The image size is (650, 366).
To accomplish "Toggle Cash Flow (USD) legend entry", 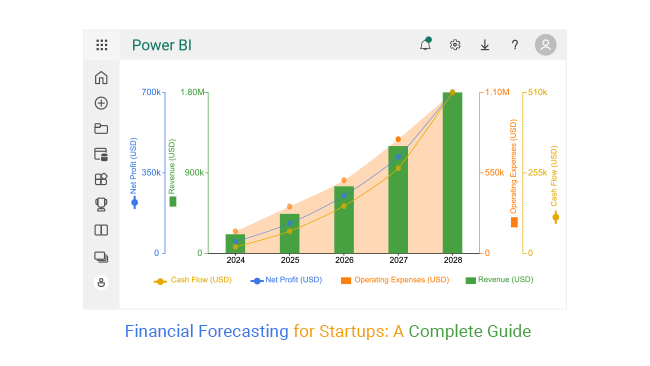I will [x=193, y=280].
